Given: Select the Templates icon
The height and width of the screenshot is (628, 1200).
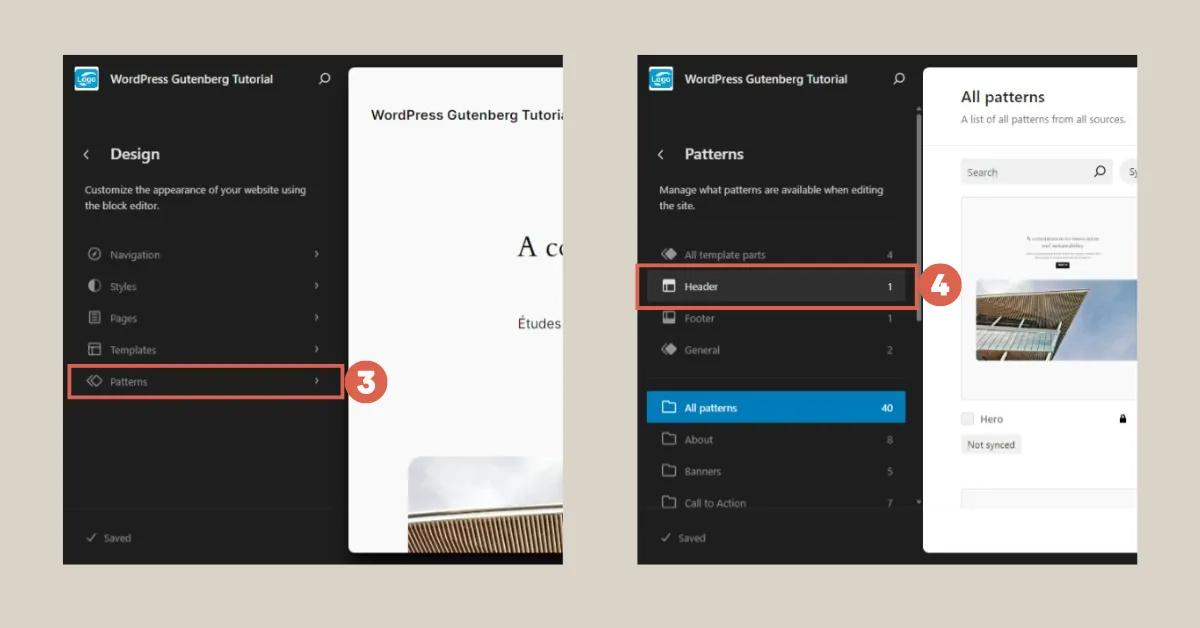Looking at the screenshot, I should (96, 349).
